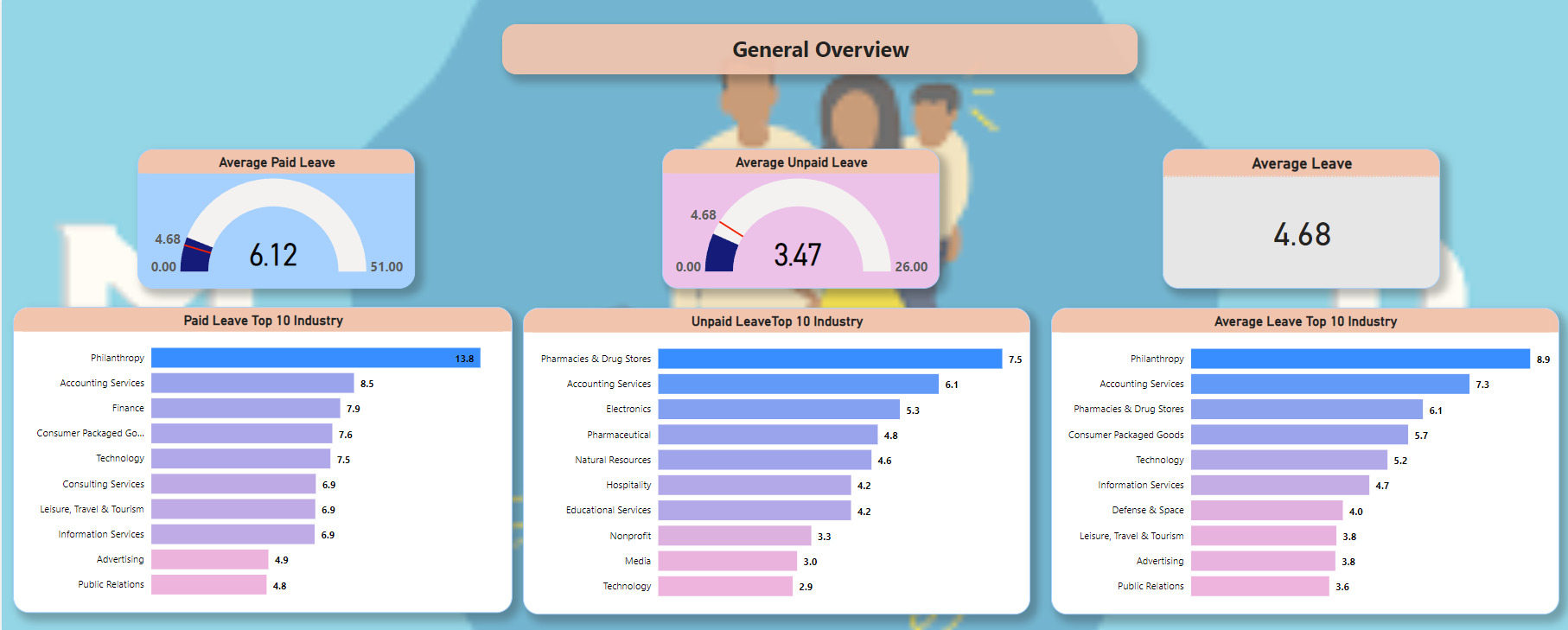1568x630 pixels.
Task: Click the Consulting Services bar showing 6.9
Action: (x=233, y=484)
